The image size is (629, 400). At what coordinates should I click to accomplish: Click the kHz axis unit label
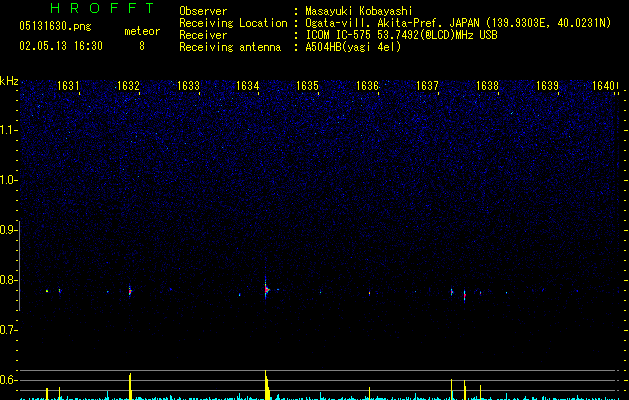(9, 81)
